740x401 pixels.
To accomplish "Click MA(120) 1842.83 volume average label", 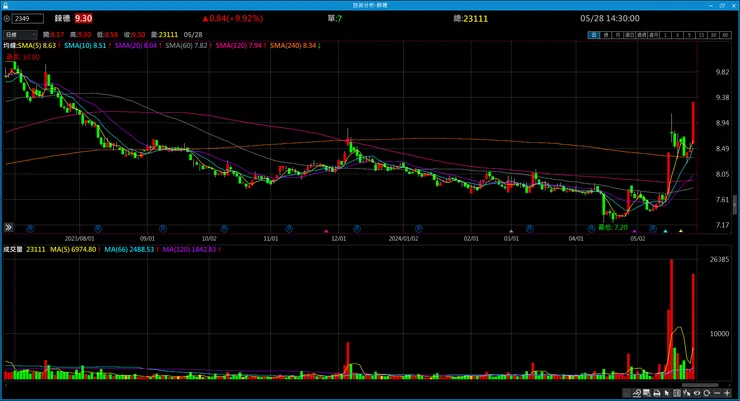I will [x=192, y=250].
